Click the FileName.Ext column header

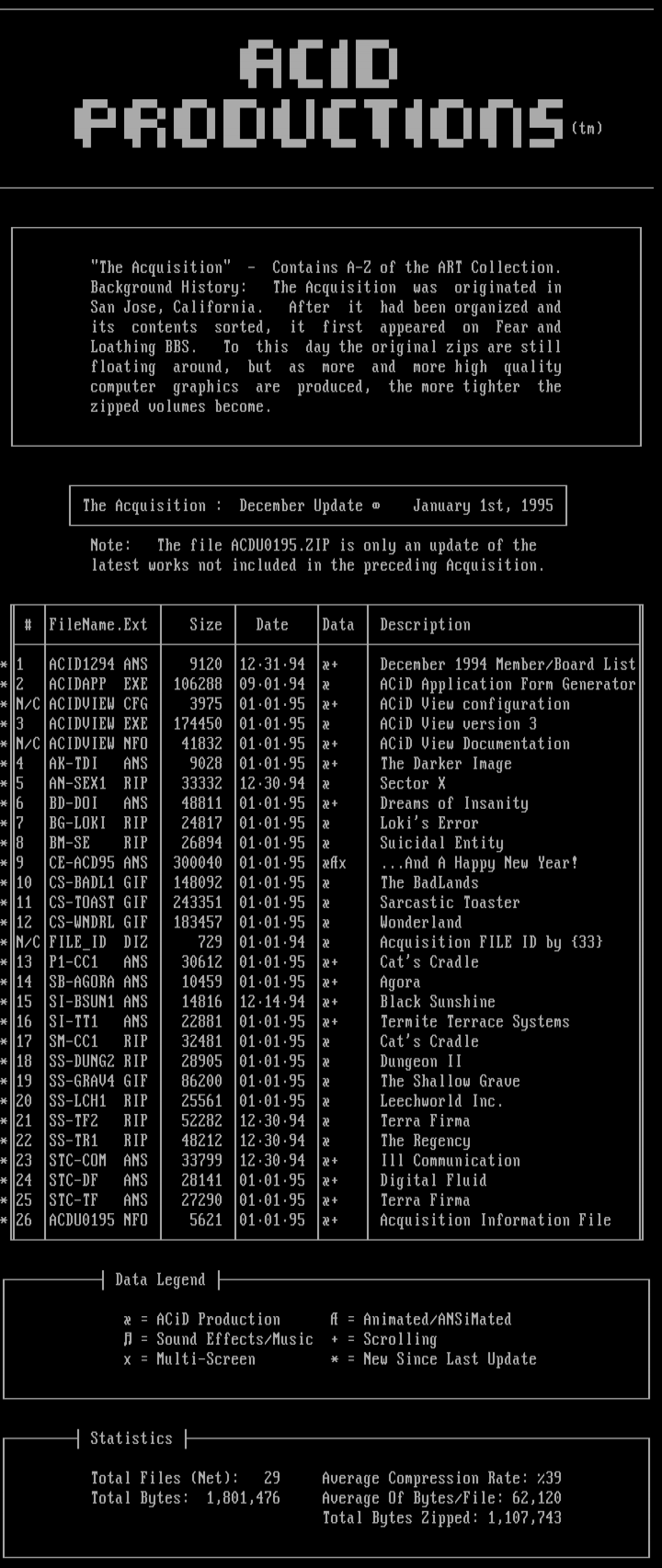tap(98, 625)
